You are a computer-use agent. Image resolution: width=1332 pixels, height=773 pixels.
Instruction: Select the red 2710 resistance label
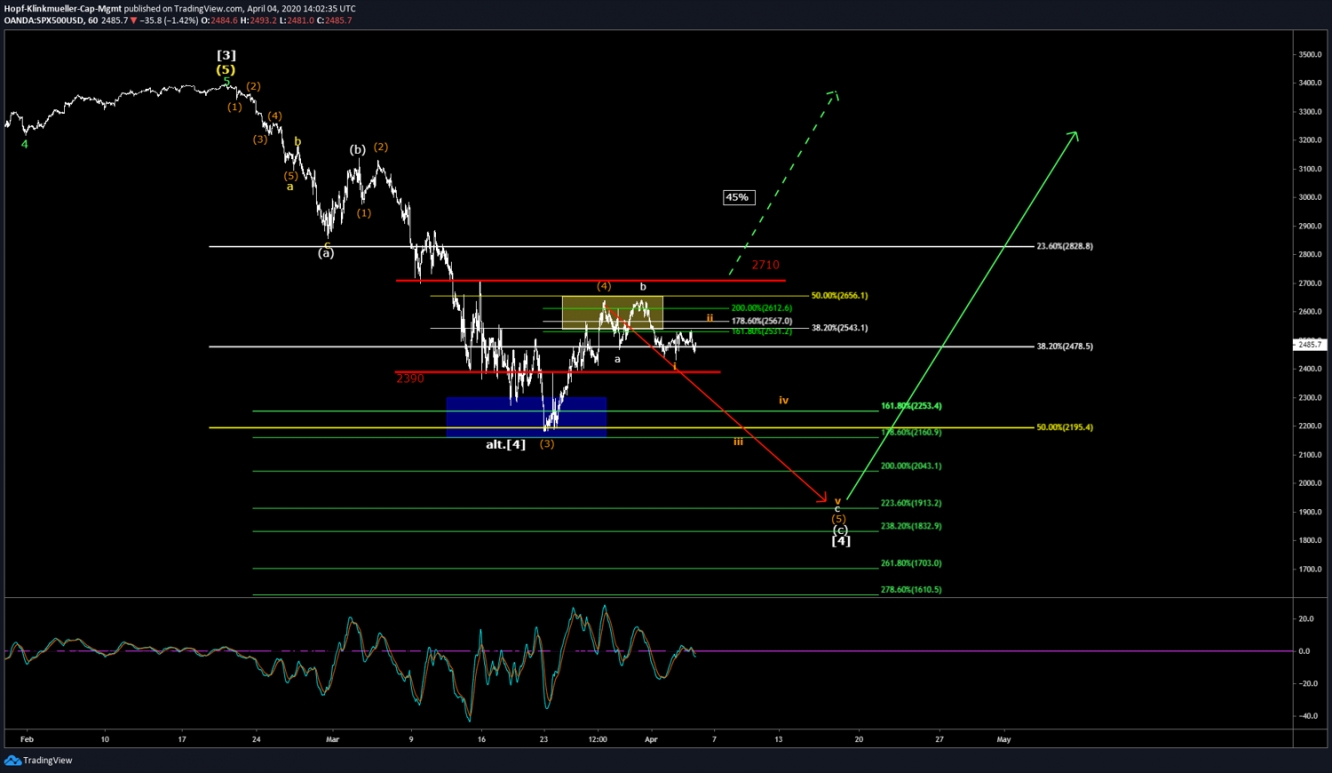(x=765, y=265)
